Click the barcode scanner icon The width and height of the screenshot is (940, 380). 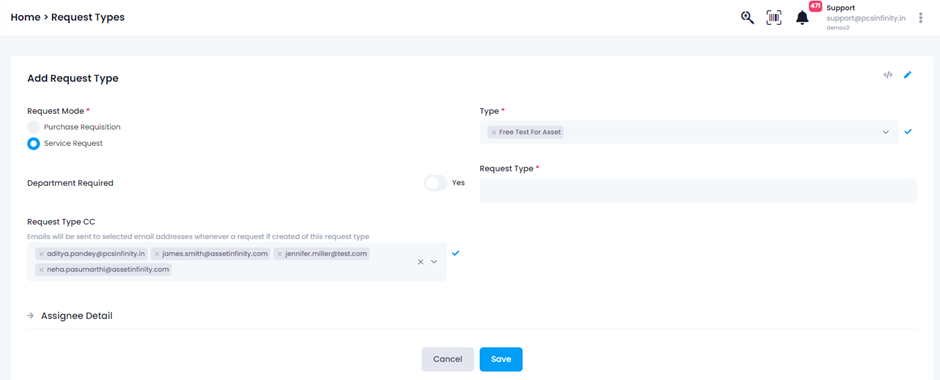tap(774, 18)
